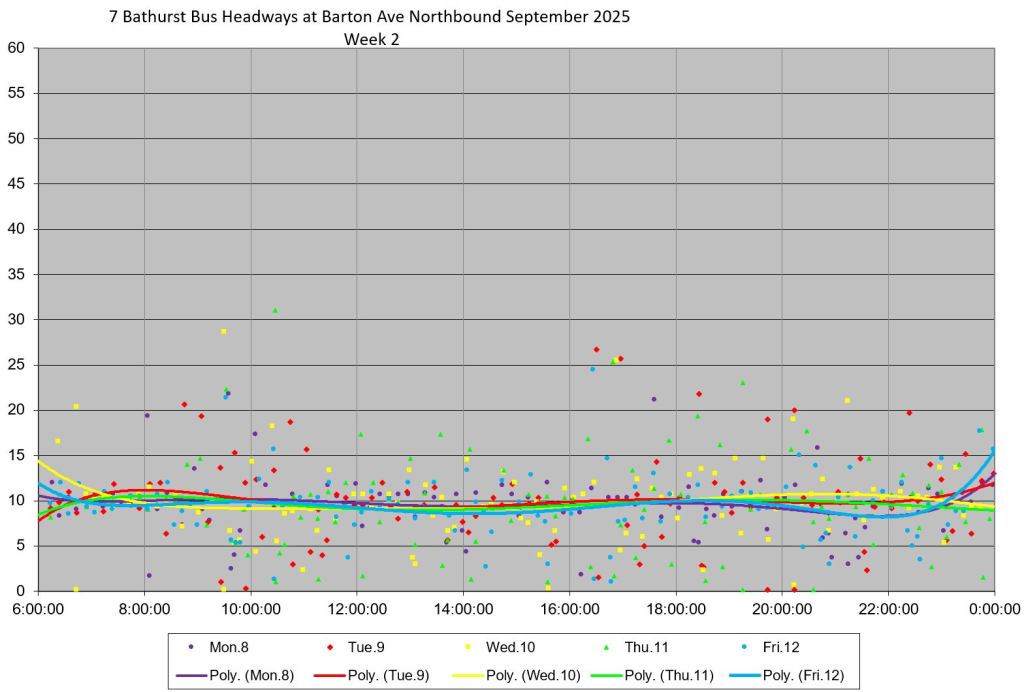This screenshot has width=1024, height=692.
Task: Select the 0:00:00 horizontal axis label
Action: tap(993, 608)
